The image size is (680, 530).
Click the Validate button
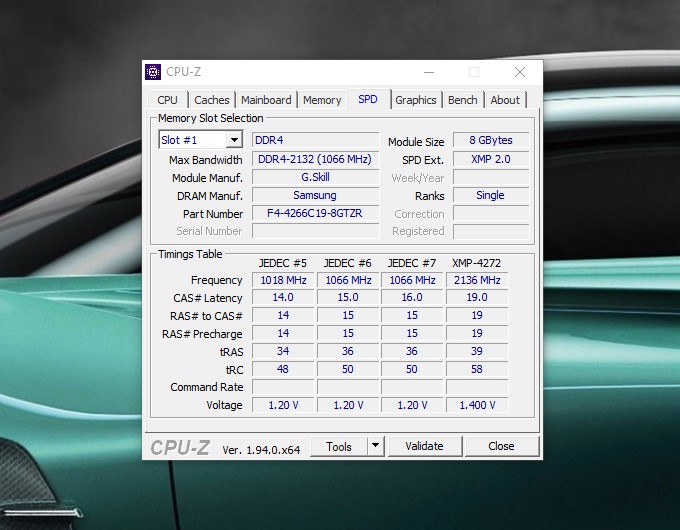[x=425, y=446]
